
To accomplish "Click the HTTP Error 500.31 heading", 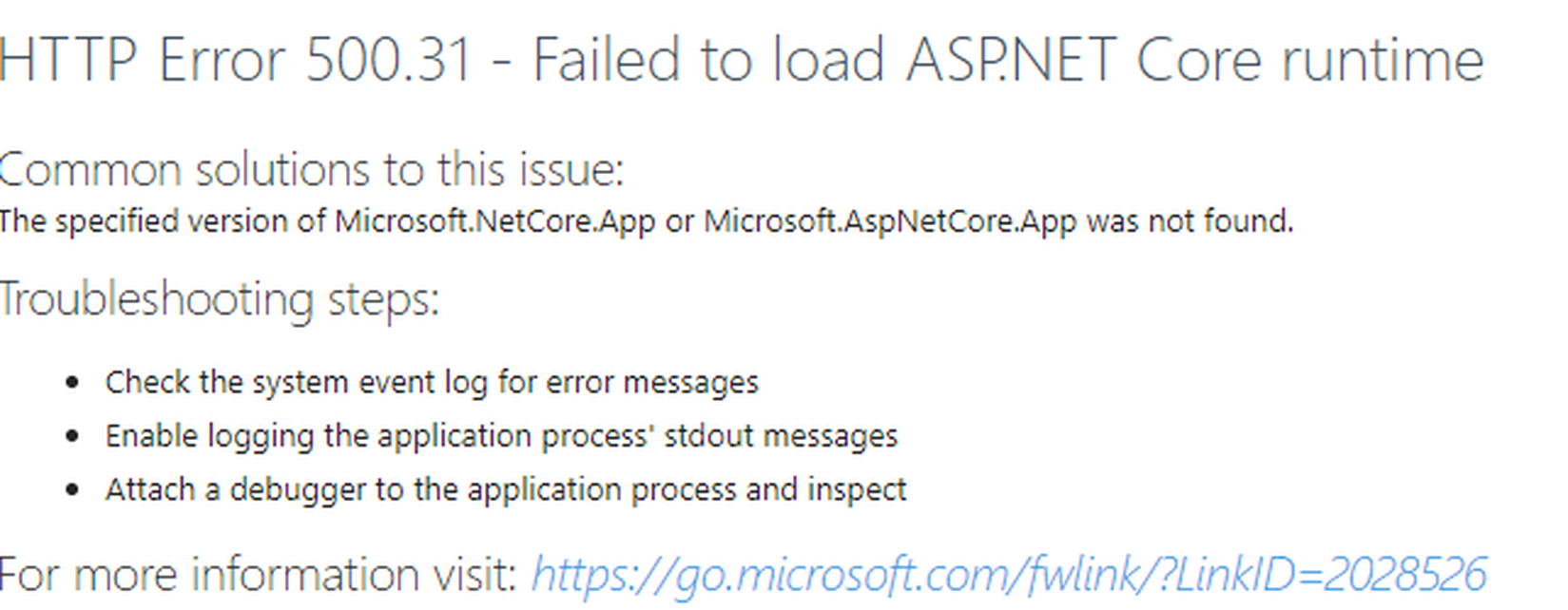I will tap(742, 60).
